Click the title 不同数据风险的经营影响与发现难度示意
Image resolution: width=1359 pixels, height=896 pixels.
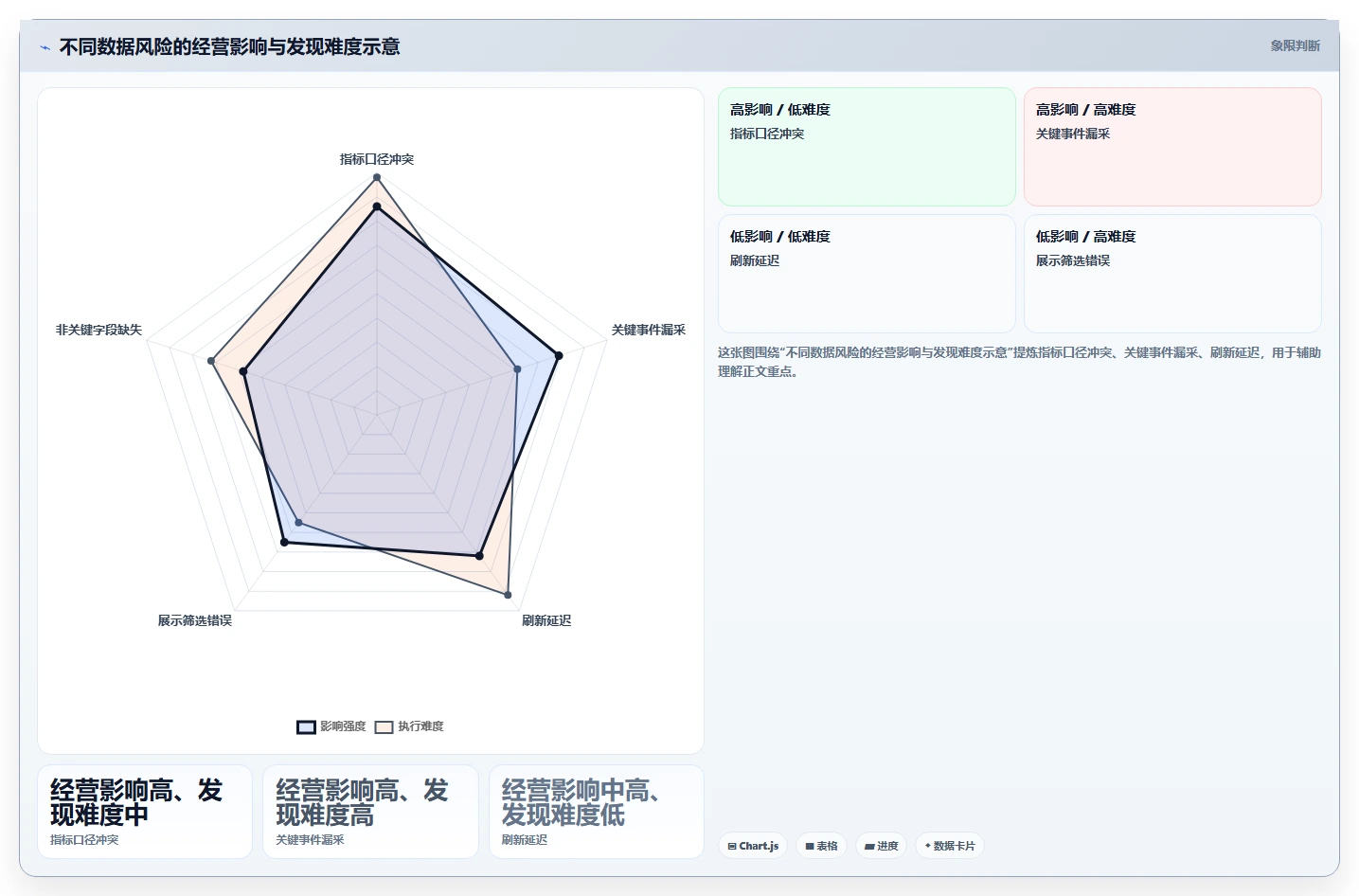click(x=229, y=46)
